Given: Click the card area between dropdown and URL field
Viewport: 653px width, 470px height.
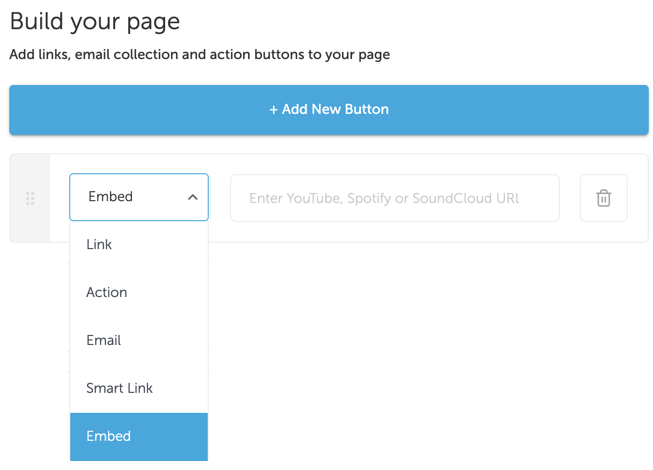Looking at the screenshot, I should [219, 198].
